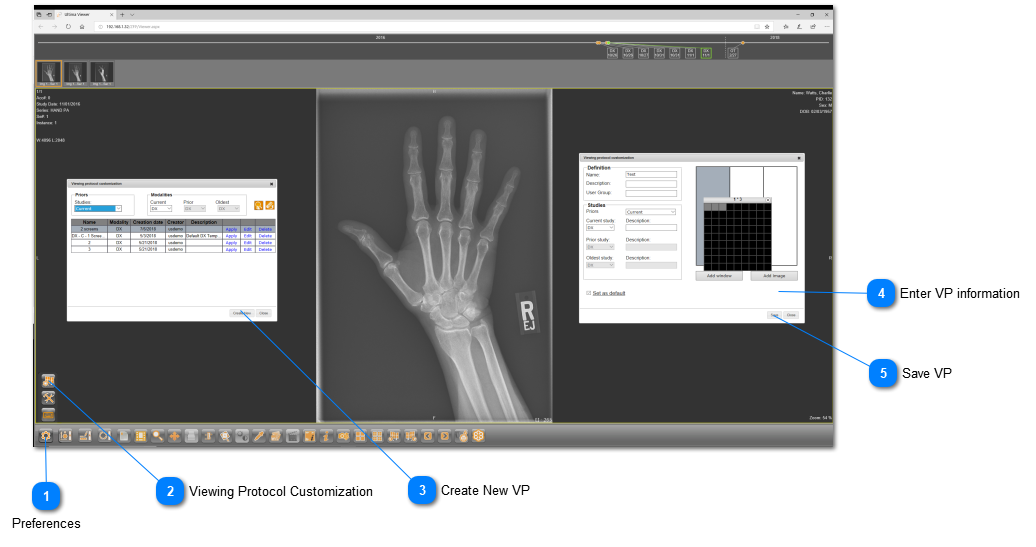Click 'Close' next to the Save button
The width and height of the screenshot is (1036, 547).
791,314
